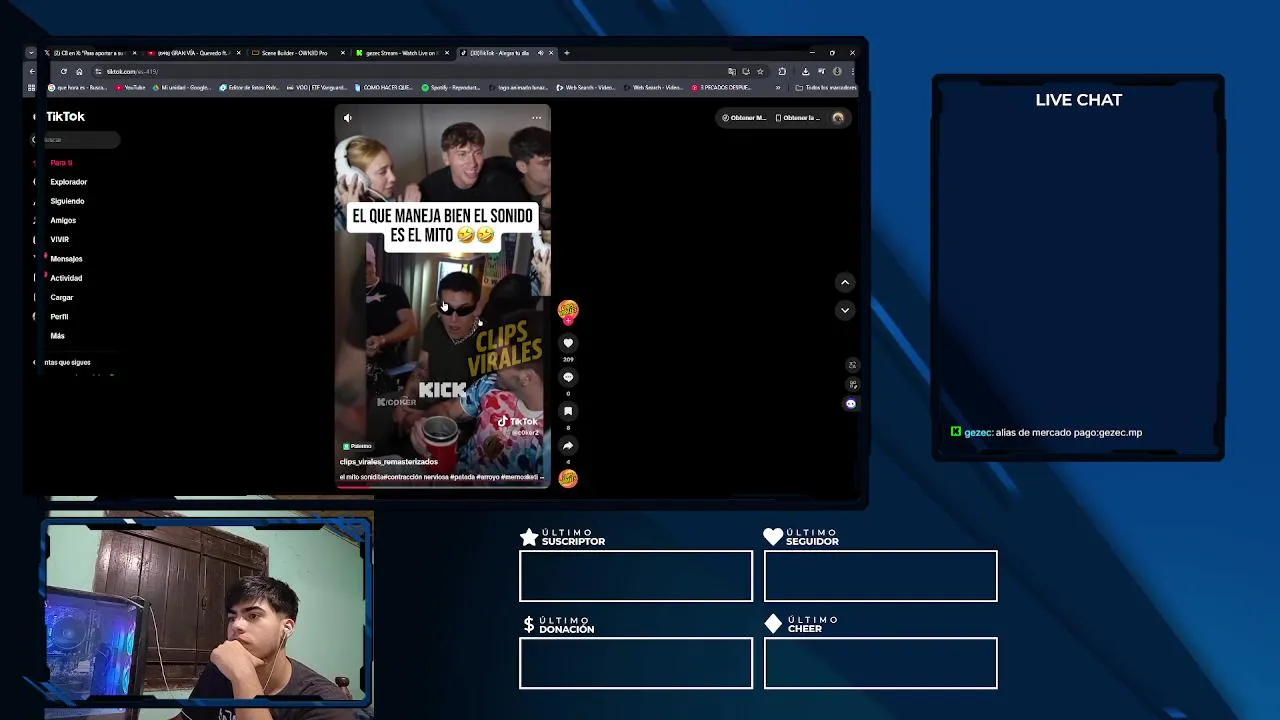This screenshot has width=1280, height=720.
Task: Open the browser three-dot menu
Action: pos(852,72)
